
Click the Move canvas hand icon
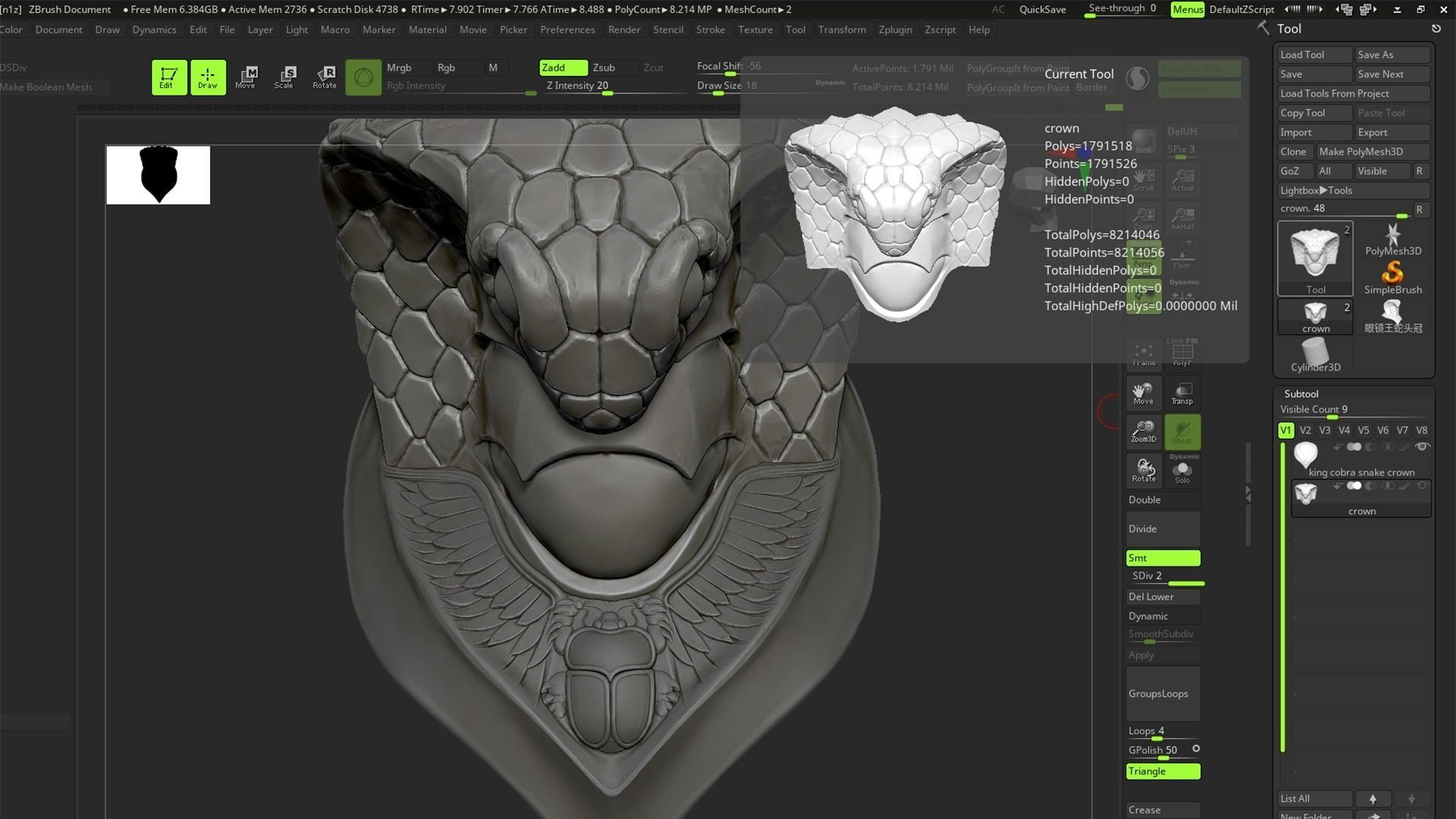(x=1144, y=393)
